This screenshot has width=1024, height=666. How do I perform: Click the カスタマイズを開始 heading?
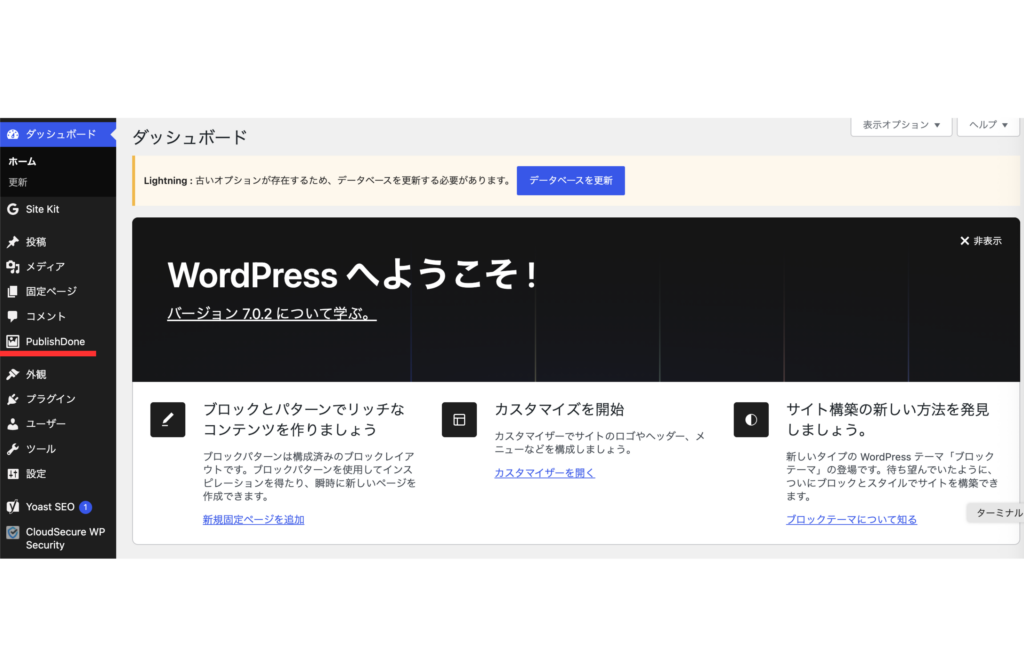(560, 409)
